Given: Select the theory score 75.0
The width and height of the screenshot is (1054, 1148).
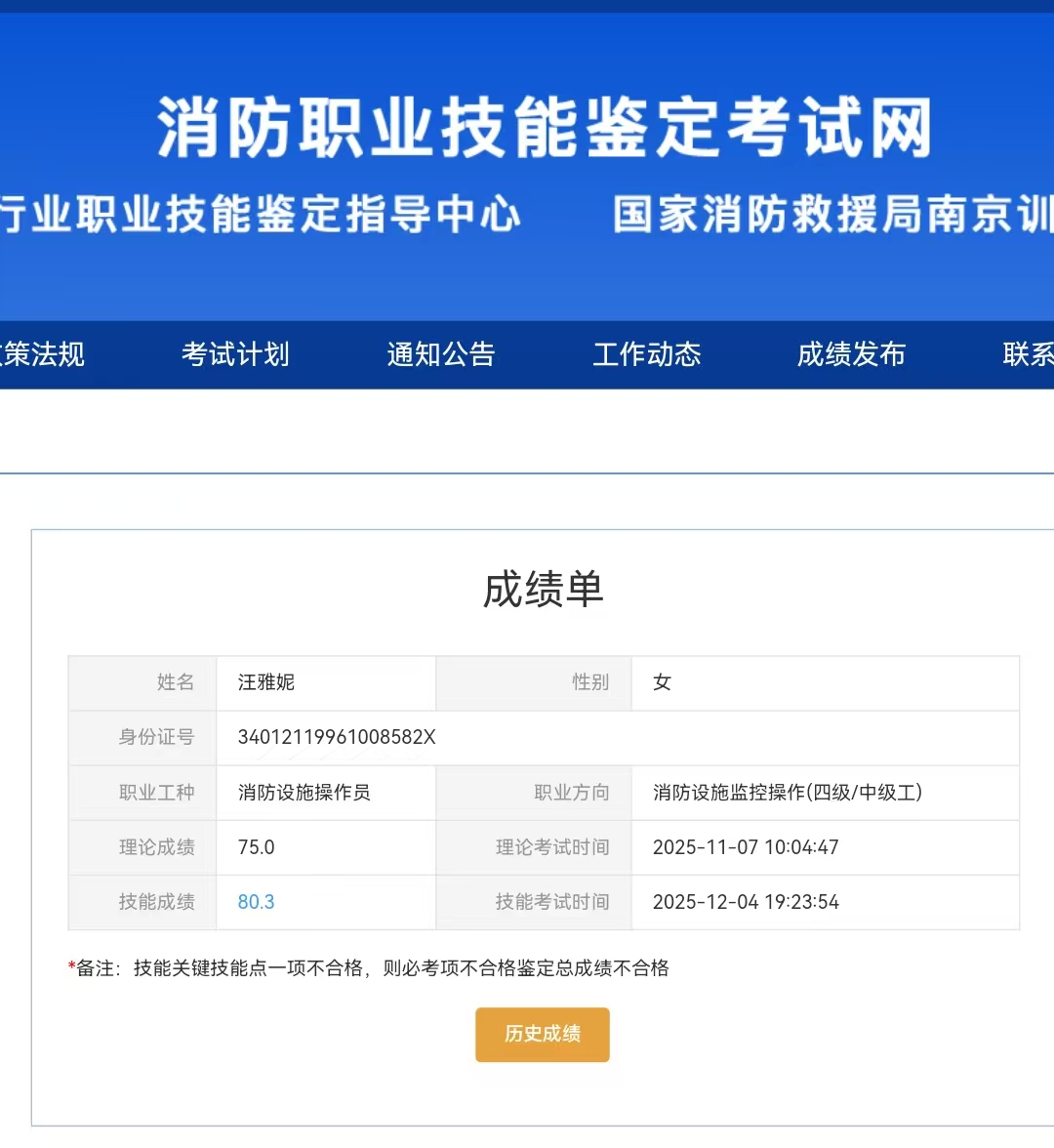Looking at the screenshot, I should click(x=256, y=847).
